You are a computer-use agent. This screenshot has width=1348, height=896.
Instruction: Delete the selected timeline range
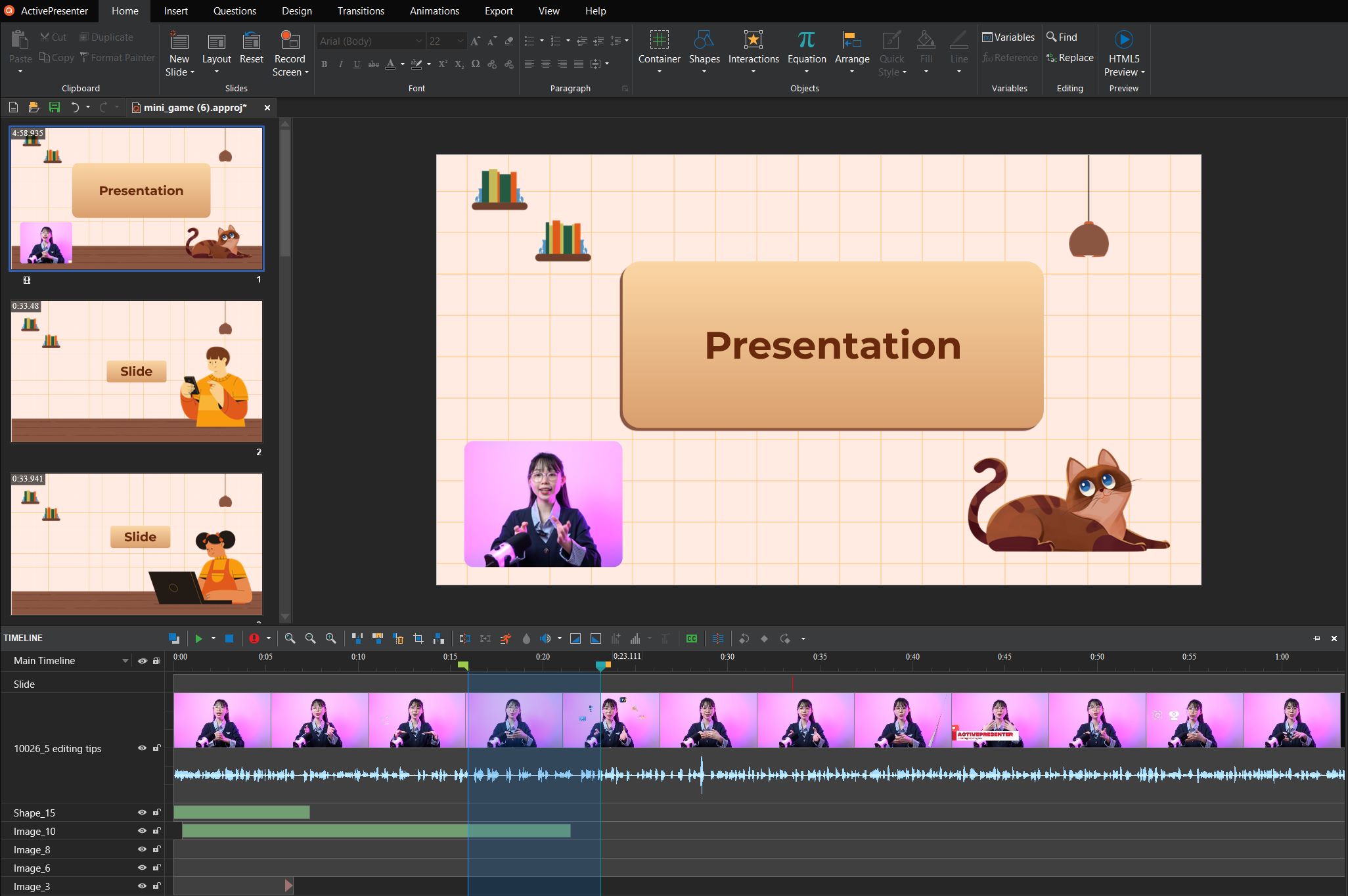(398, 638)
